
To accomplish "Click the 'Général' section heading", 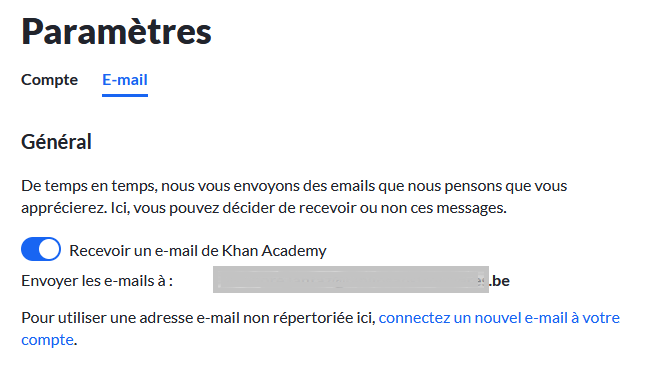I will [x=56, y=142].
